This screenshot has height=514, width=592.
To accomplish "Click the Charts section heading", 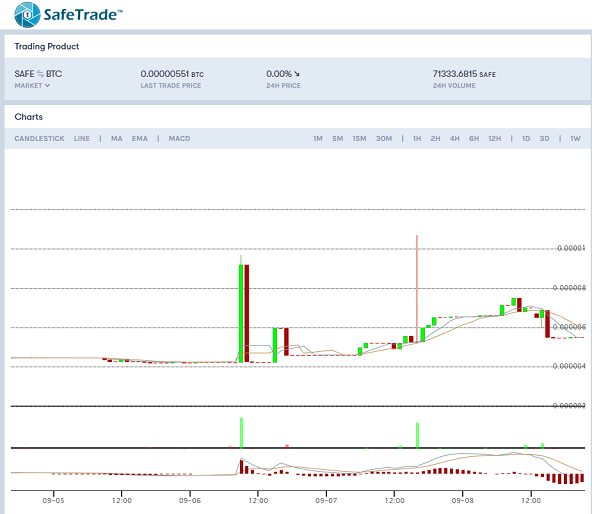I will pyautogui.click(x=29, y=117).
